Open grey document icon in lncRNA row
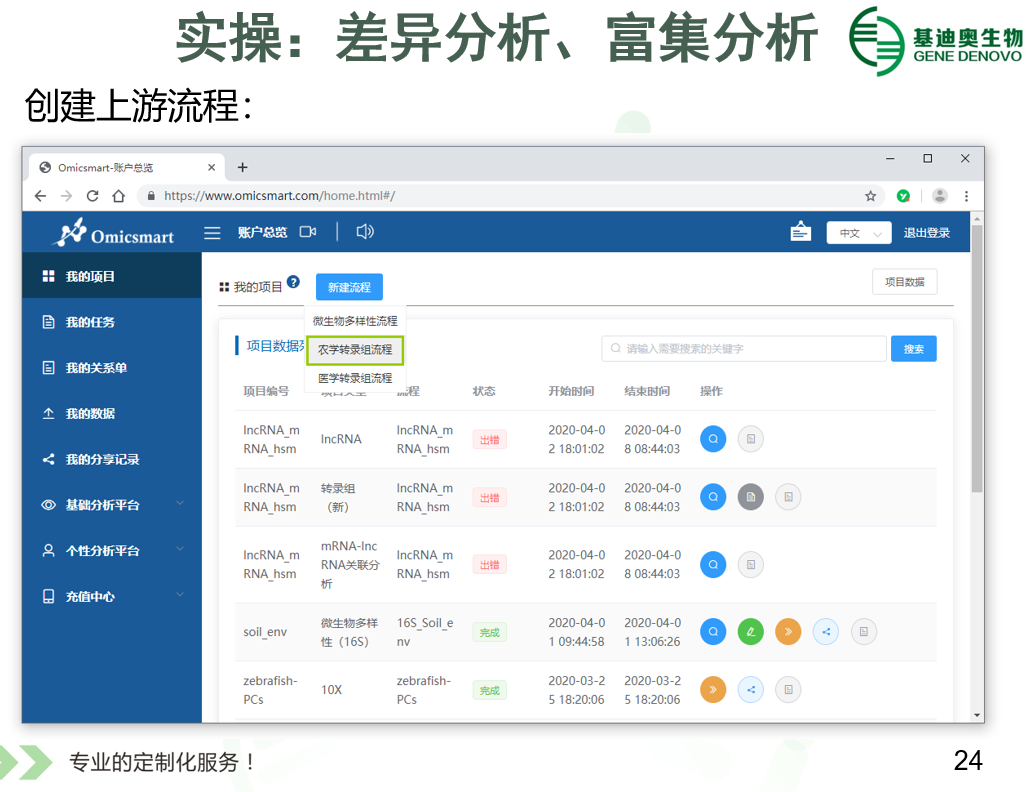 point(751,439)
